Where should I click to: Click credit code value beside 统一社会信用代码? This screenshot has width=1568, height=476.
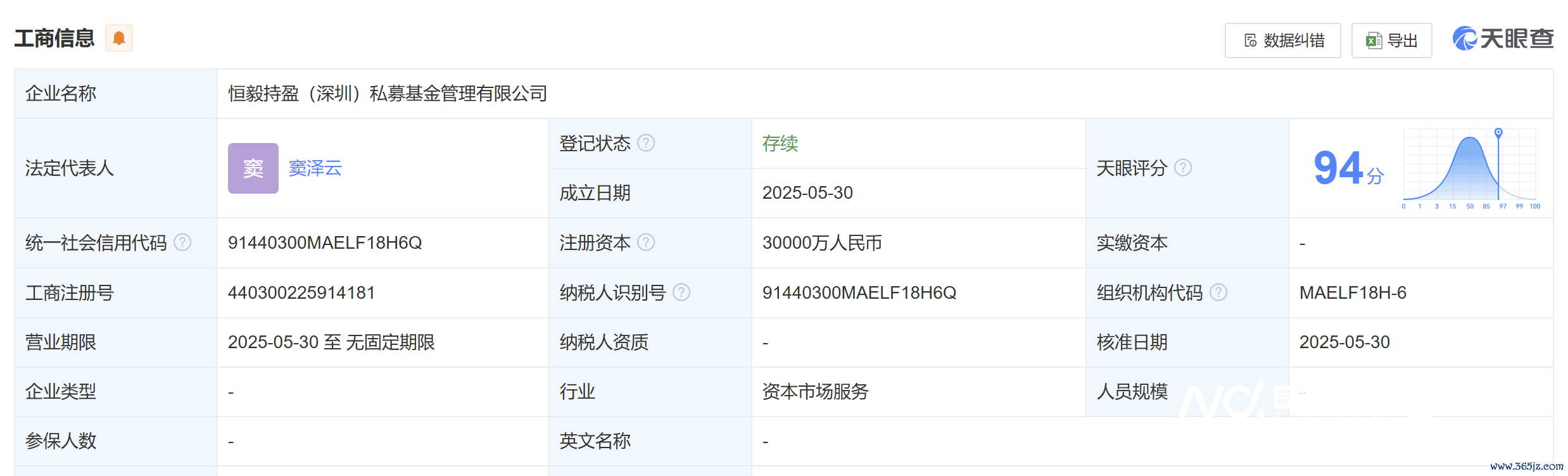click(325, 243)
